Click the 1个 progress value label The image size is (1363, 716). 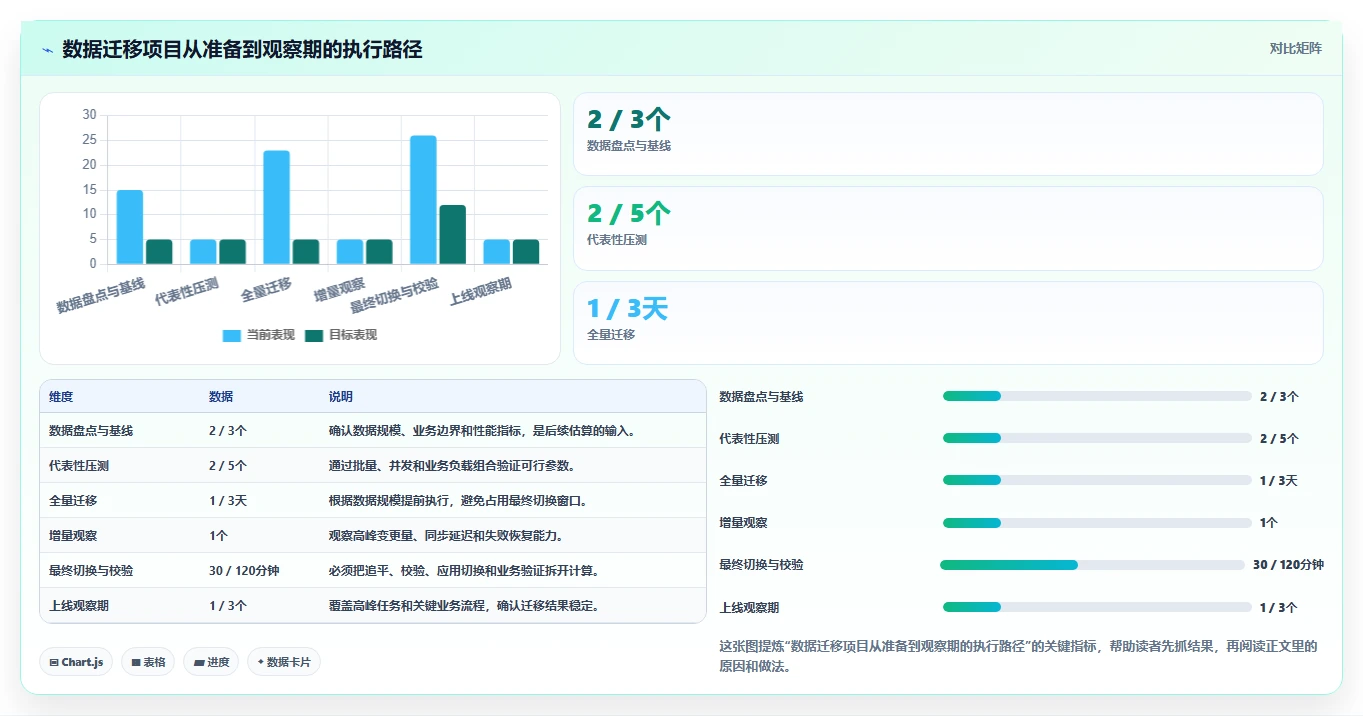1269,523
